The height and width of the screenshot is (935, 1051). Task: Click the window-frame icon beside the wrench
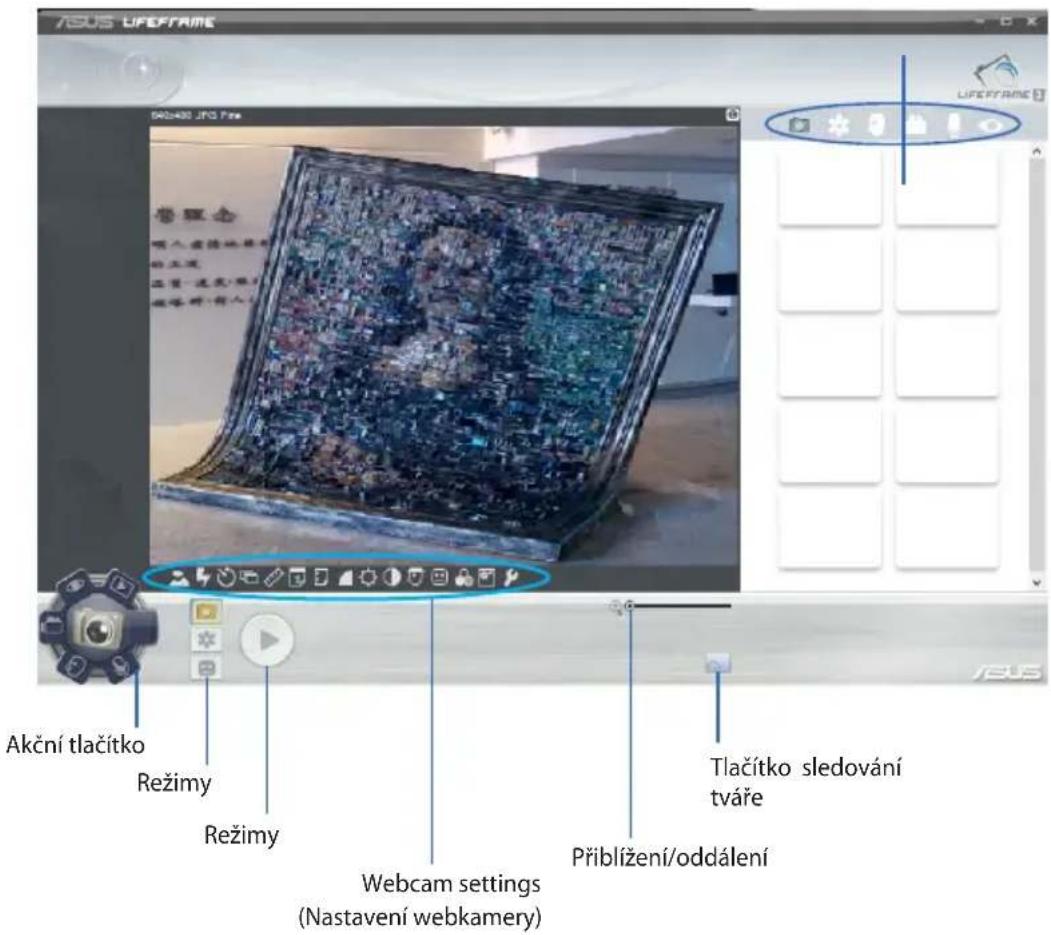click(x=487, y=577)
